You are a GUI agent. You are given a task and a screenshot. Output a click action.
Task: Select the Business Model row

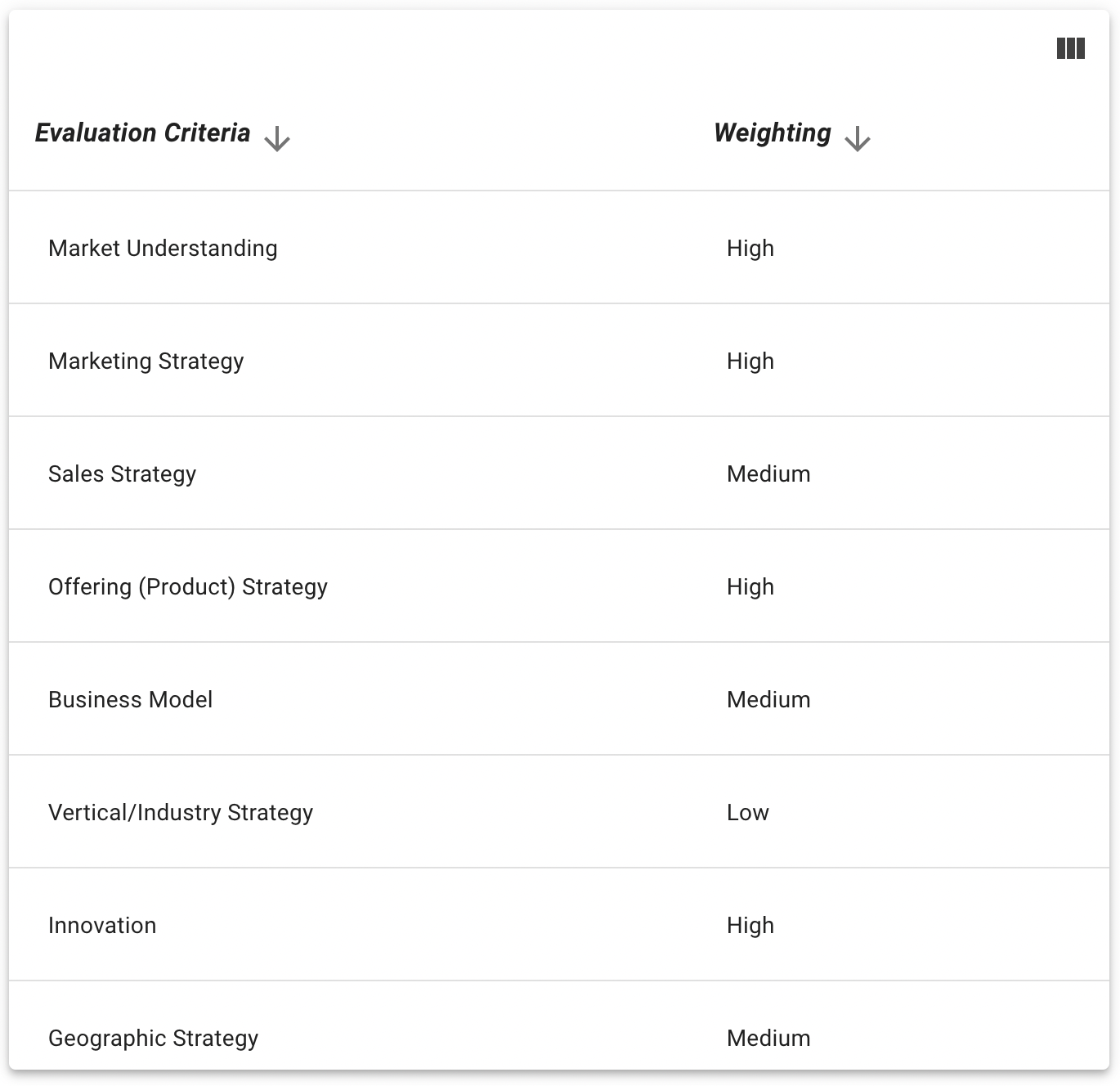(x=131, y=700)
